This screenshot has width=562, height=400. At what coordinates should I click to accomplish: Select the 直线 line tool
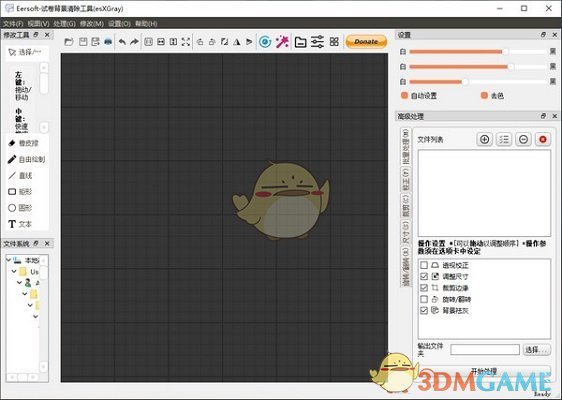(20, 175)
